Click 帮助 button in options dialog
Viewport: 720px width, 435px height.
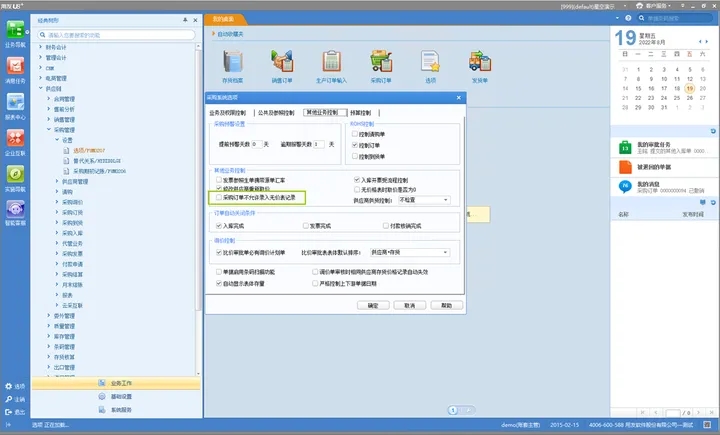click(446, 305)
